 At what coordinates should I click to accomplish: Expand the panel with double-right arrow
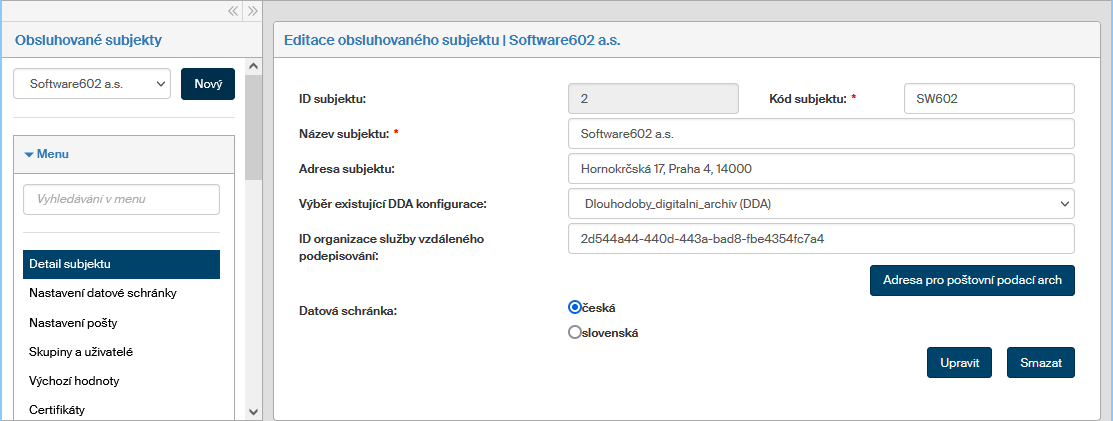[x=253, y=11]
